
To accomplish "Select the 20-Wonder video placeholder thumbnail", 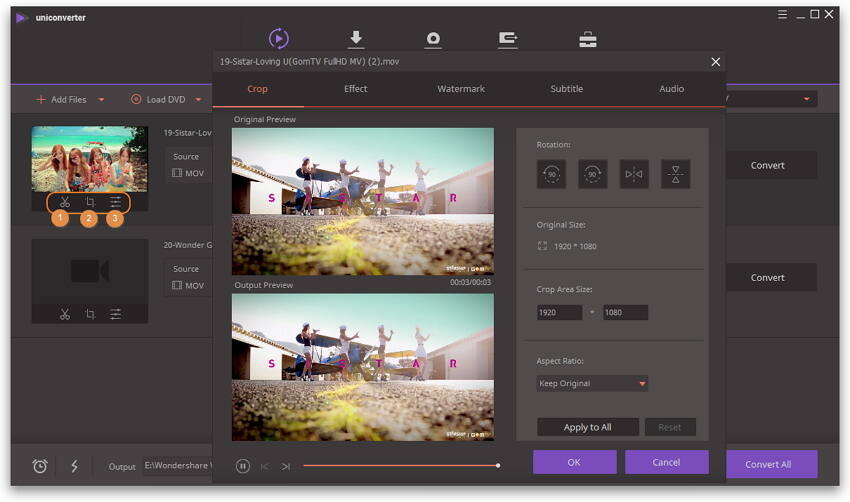I will point(89,271).
